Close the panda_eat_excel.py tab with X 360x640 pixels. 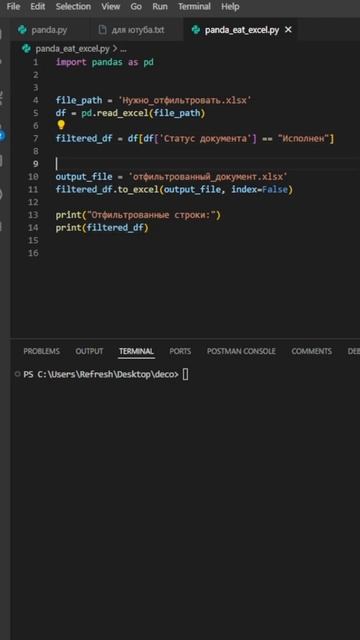click(x=288, y=30)
